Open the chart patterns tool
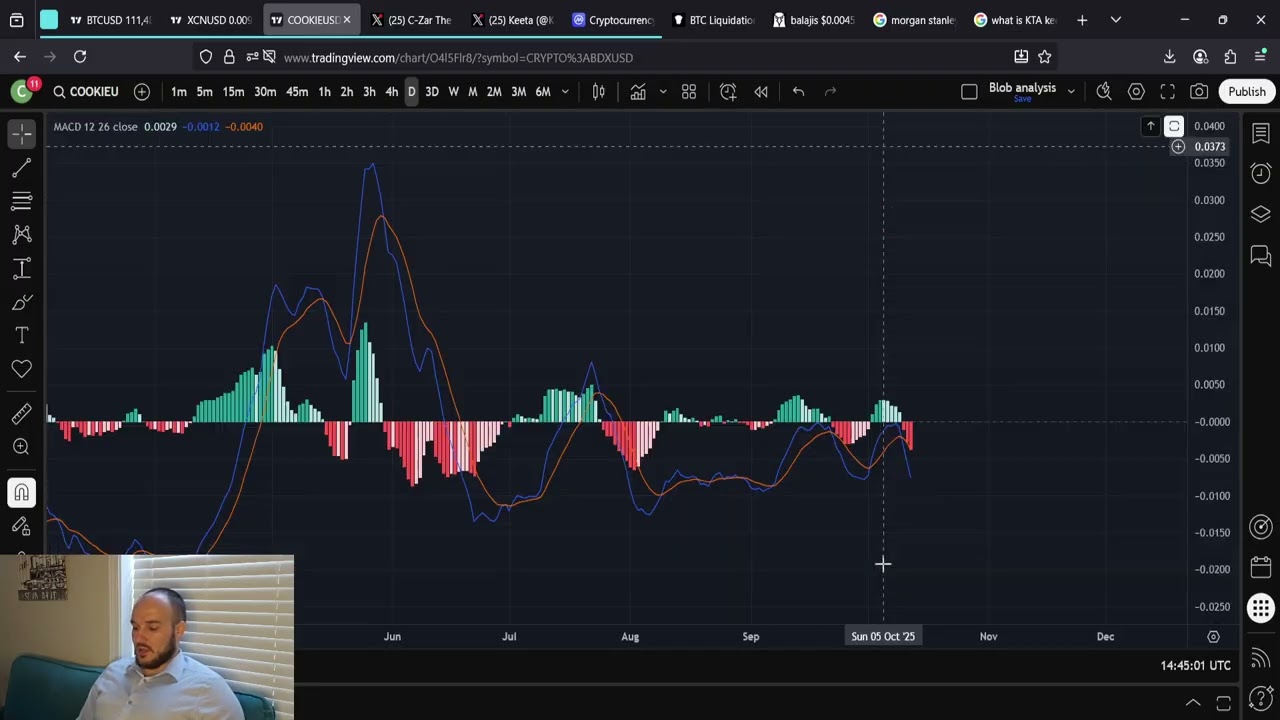 click(21, 234)
